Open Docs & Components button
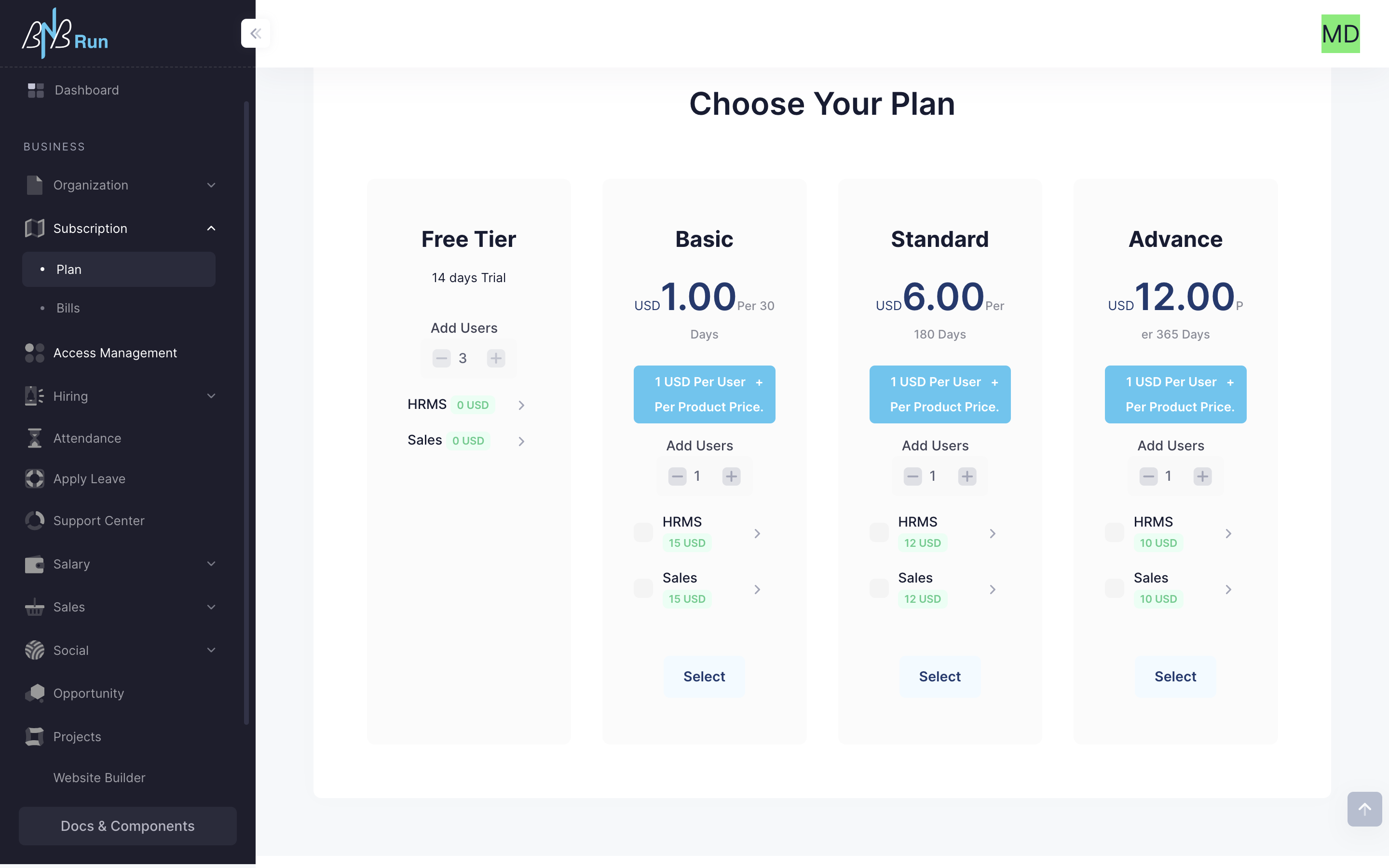This screenshot has width=1389, height=868. tap(127, 826)
